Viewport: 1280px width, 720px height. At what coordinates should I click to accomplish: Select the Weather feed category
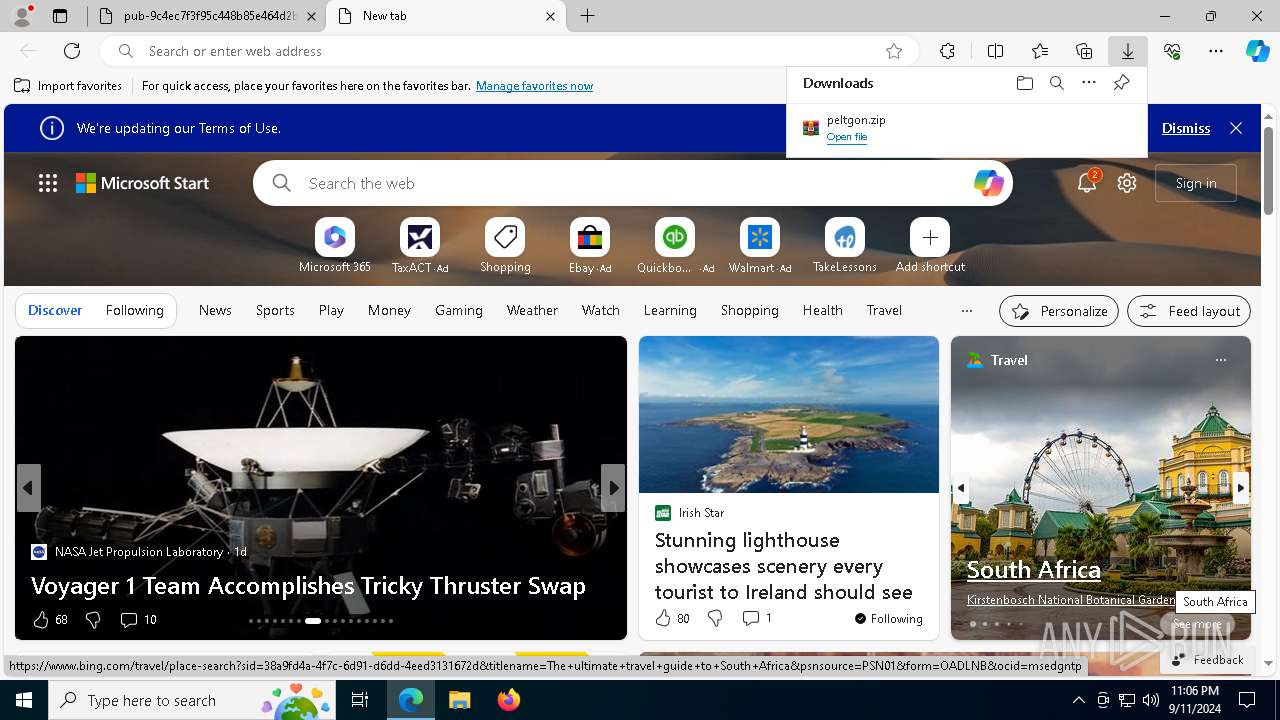pyautogui.click(x=532, y=311)
